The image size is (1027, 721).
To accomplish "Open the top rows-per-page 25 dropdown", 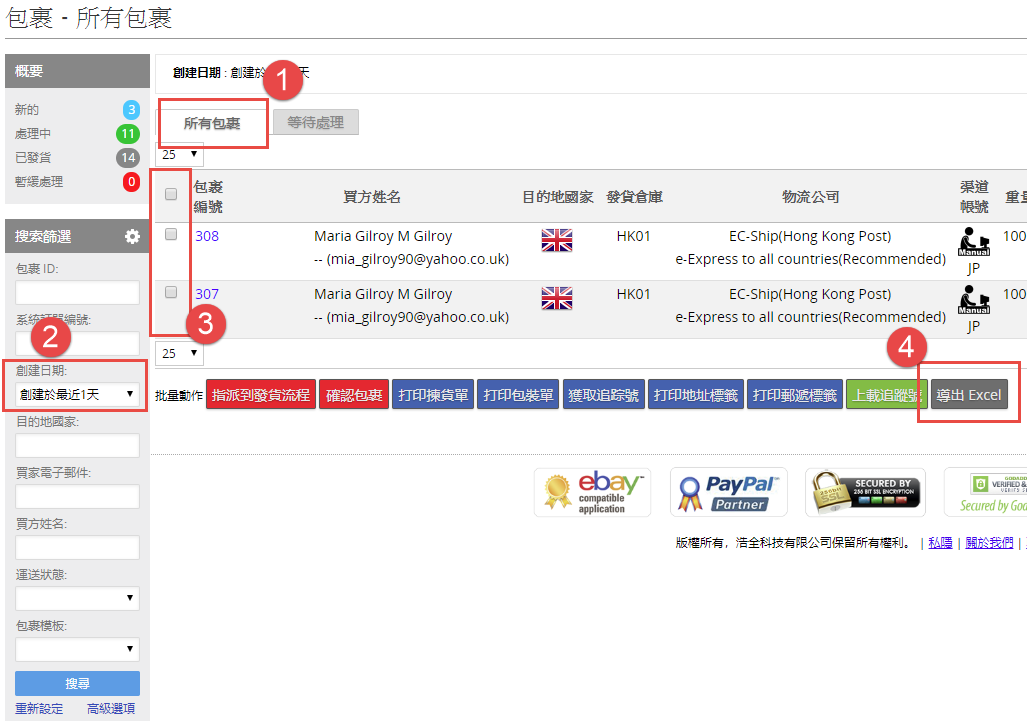I will (179, 155).
